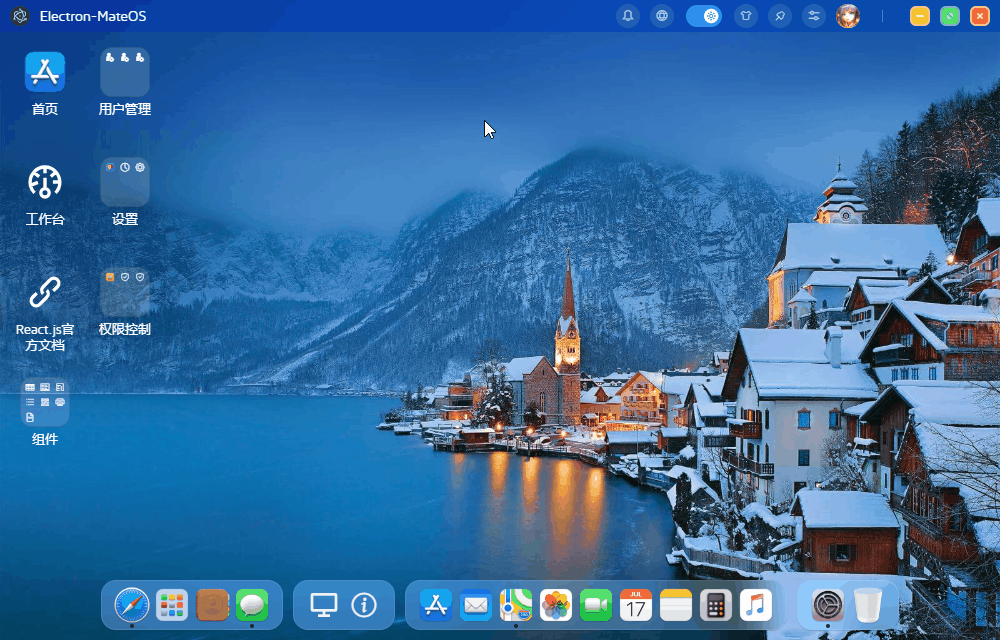
Task: Click the orange close window button
Action: click(x=980, y=16)
